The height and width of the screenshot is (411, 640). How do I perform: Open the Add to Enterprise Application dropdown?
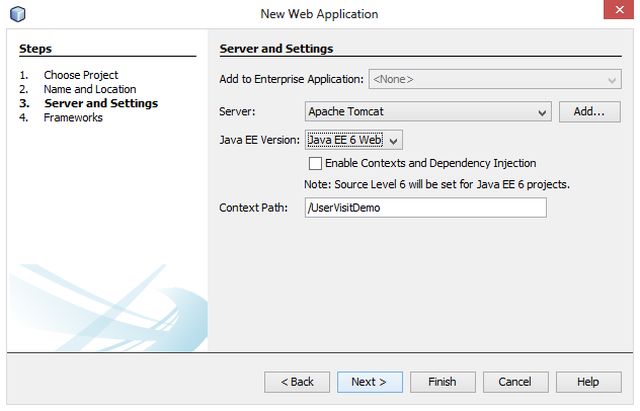pos(495,79)
